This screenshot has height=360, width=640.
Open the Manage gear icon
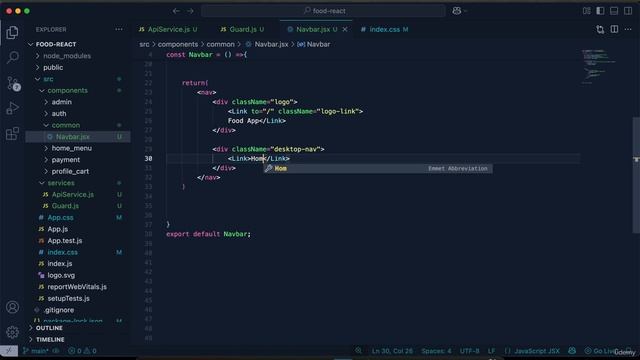12,332
